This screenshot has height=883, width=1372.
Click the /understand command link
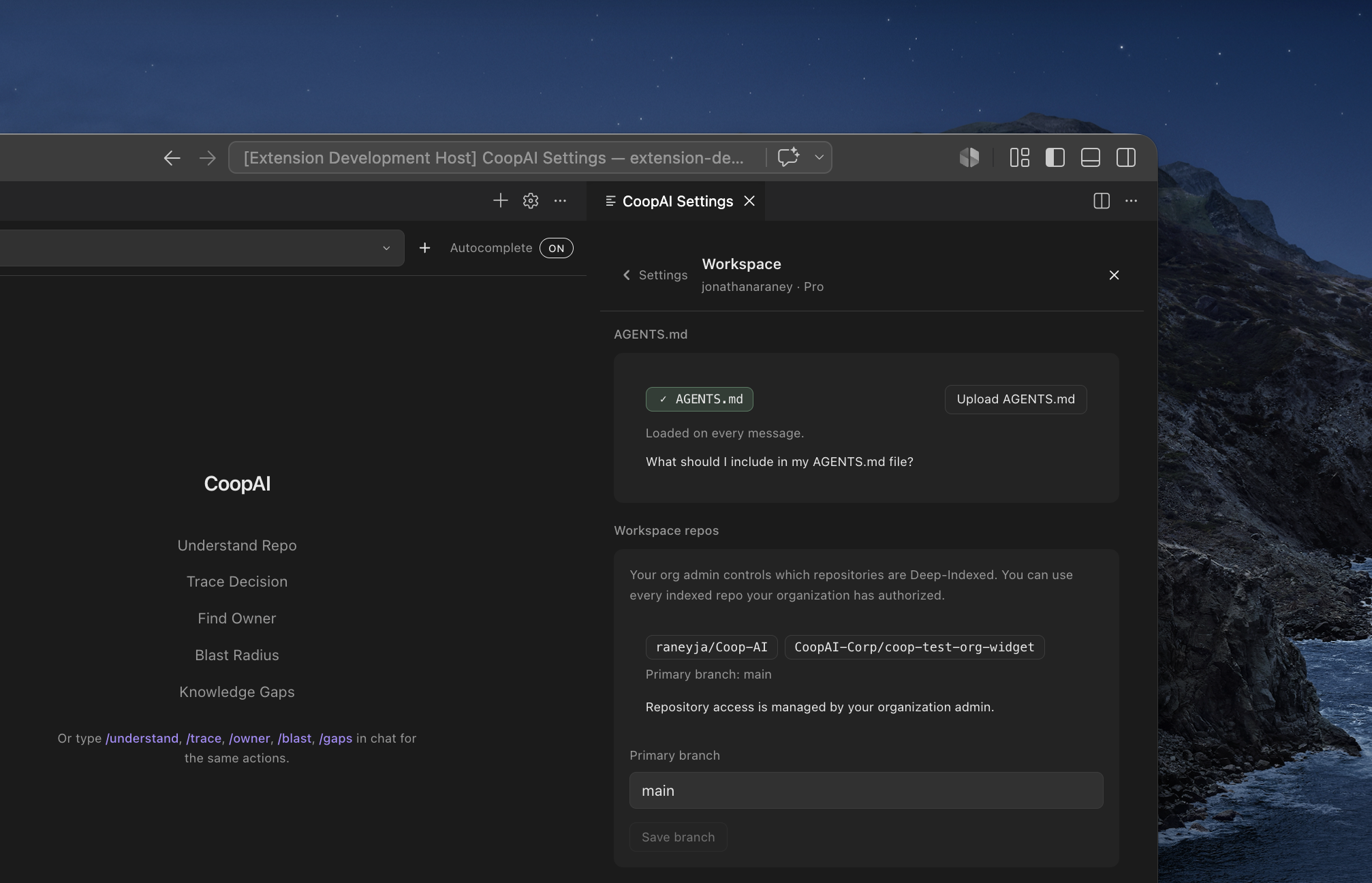click(x=142, y=738)
